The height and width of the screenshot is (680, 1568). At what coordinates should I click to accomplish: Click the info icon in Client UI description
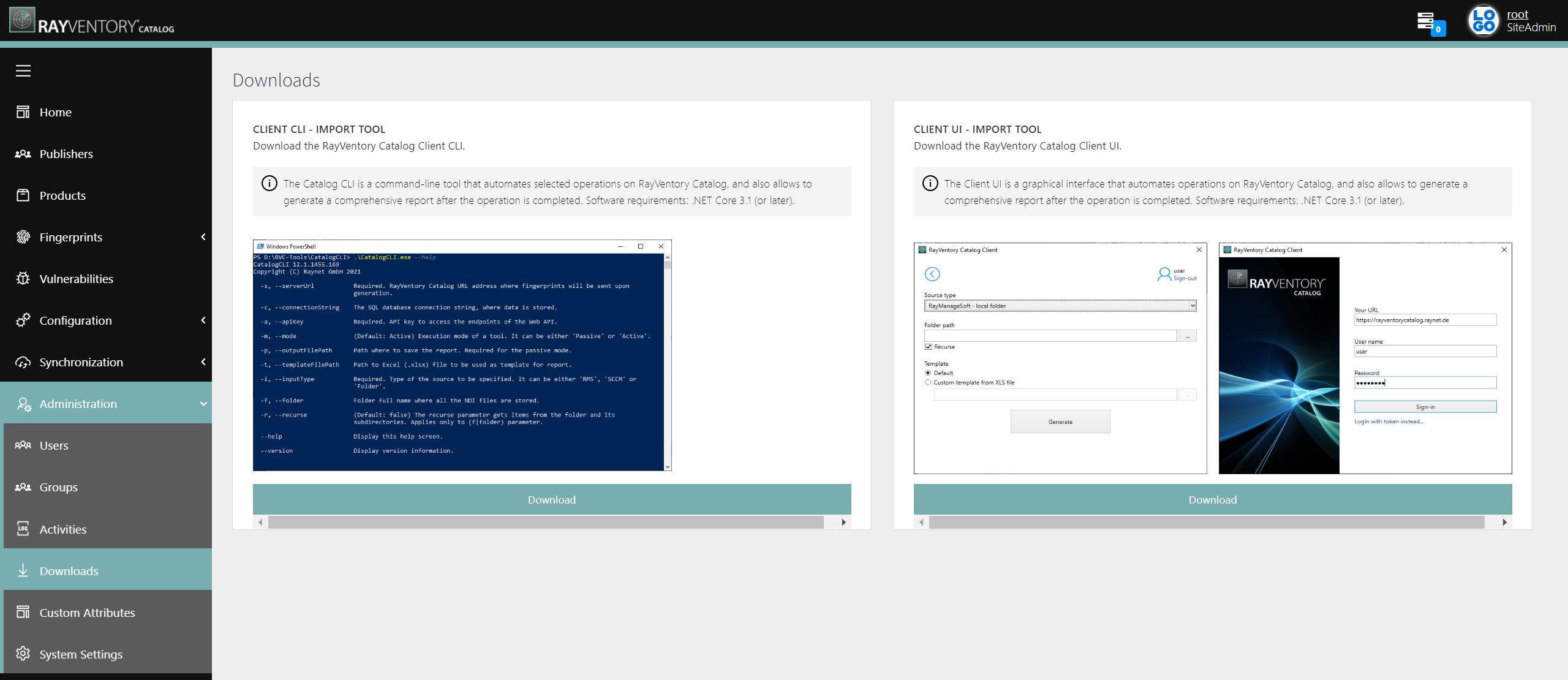[x=930, y=183]
